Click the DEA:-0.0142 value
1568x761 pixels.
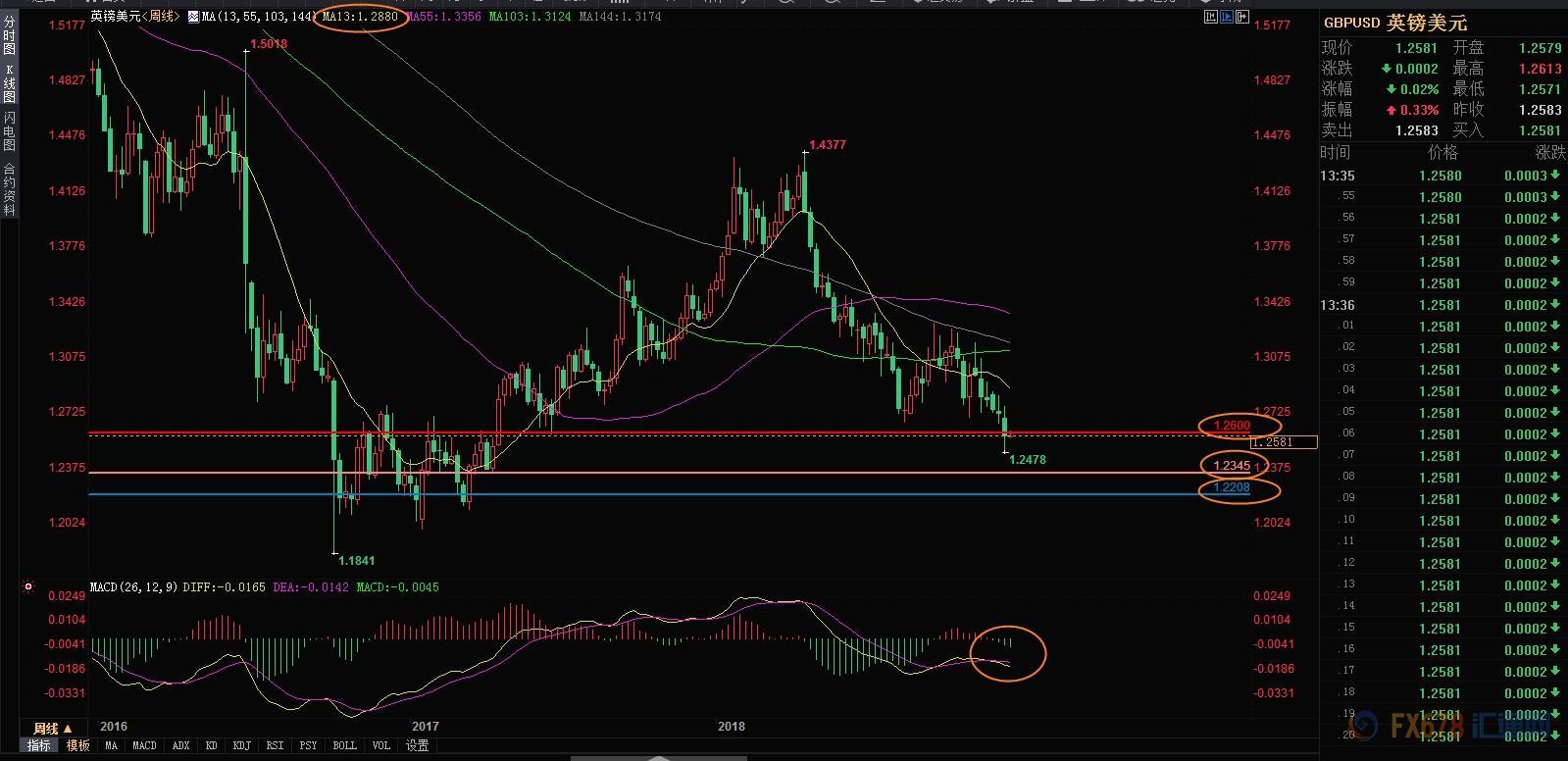[x=310, y=587]
